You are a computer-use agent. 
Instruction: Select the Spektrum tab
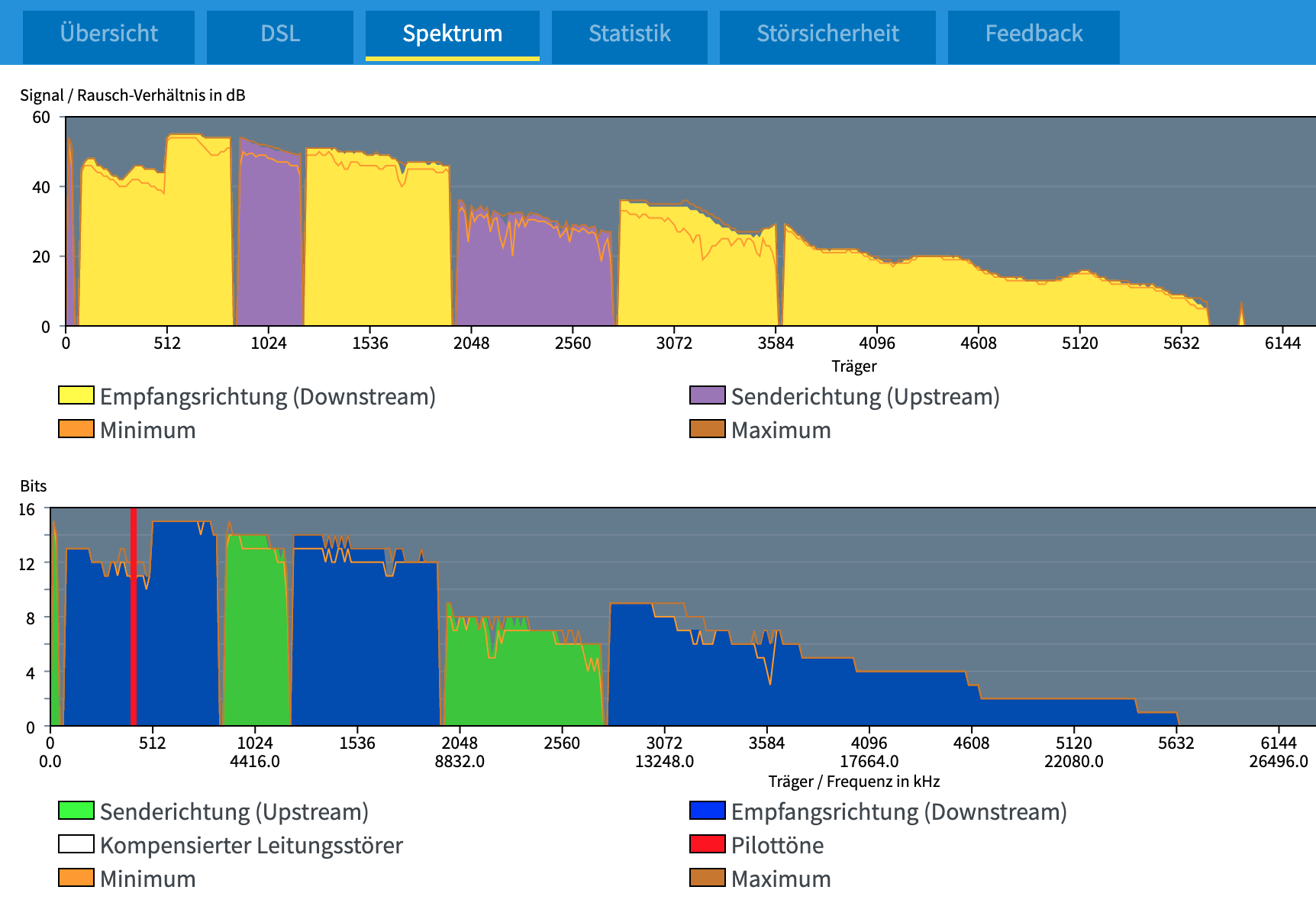click(x=452, y=34)
